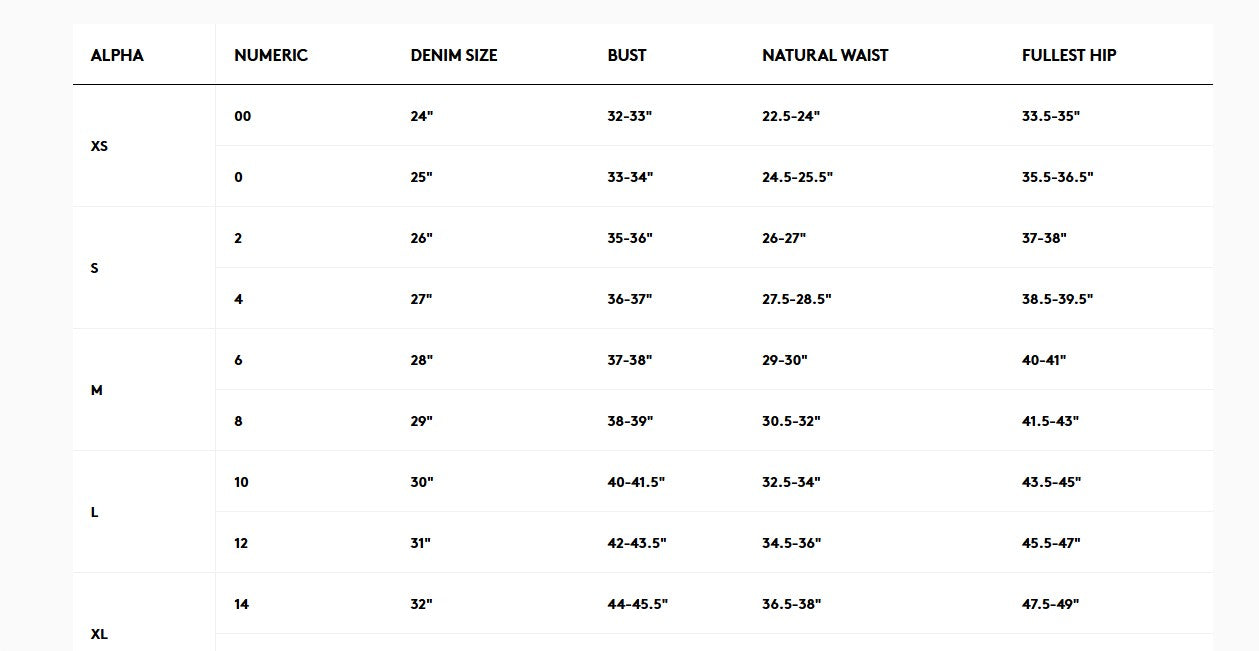Click the BUST column header
This screenshot has height=651, width=1259.
627,55
